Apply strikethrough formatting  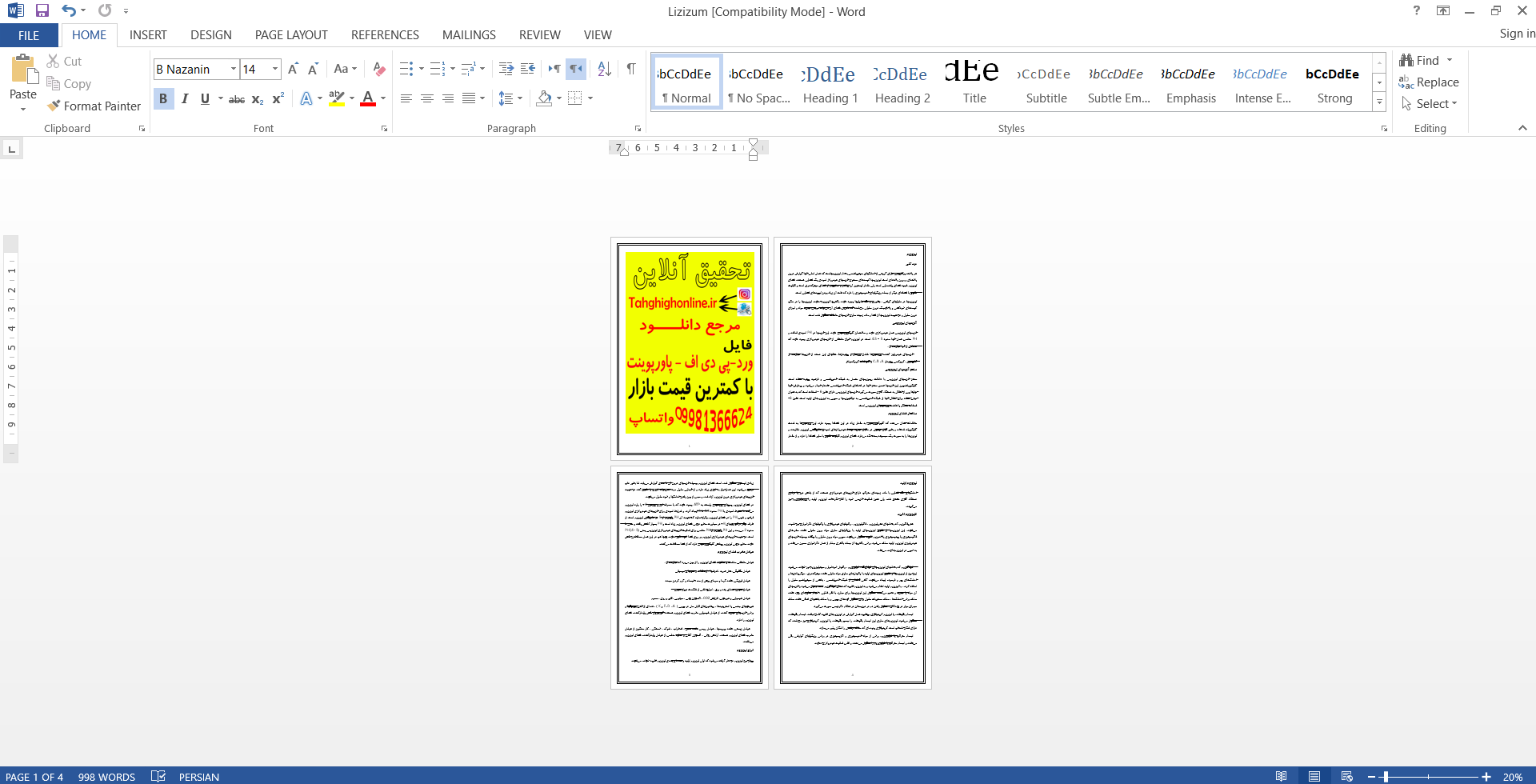click(237, 99)
